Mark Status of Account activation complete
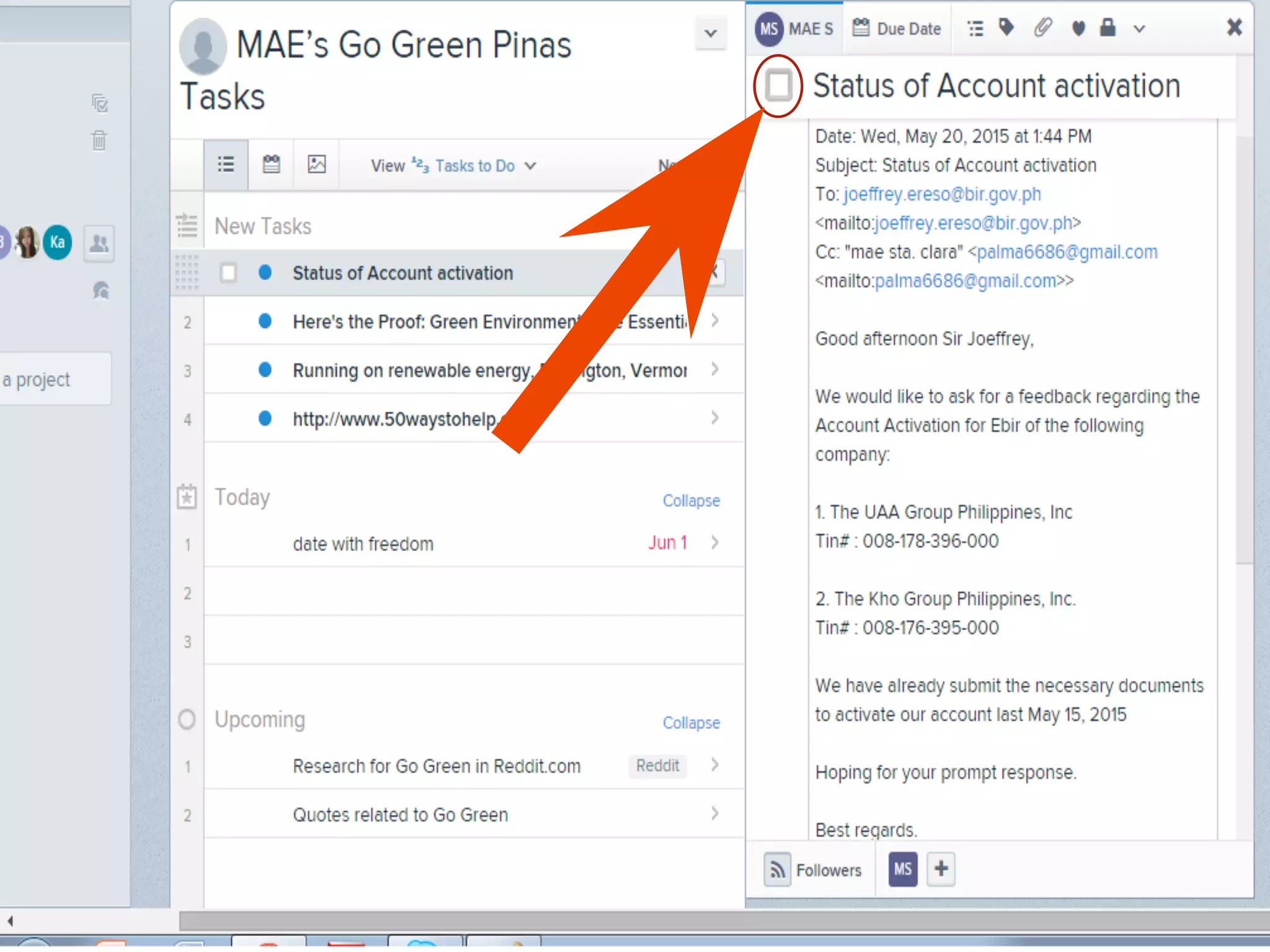This screenshot has height=952, width=1270. click(778, 86)
